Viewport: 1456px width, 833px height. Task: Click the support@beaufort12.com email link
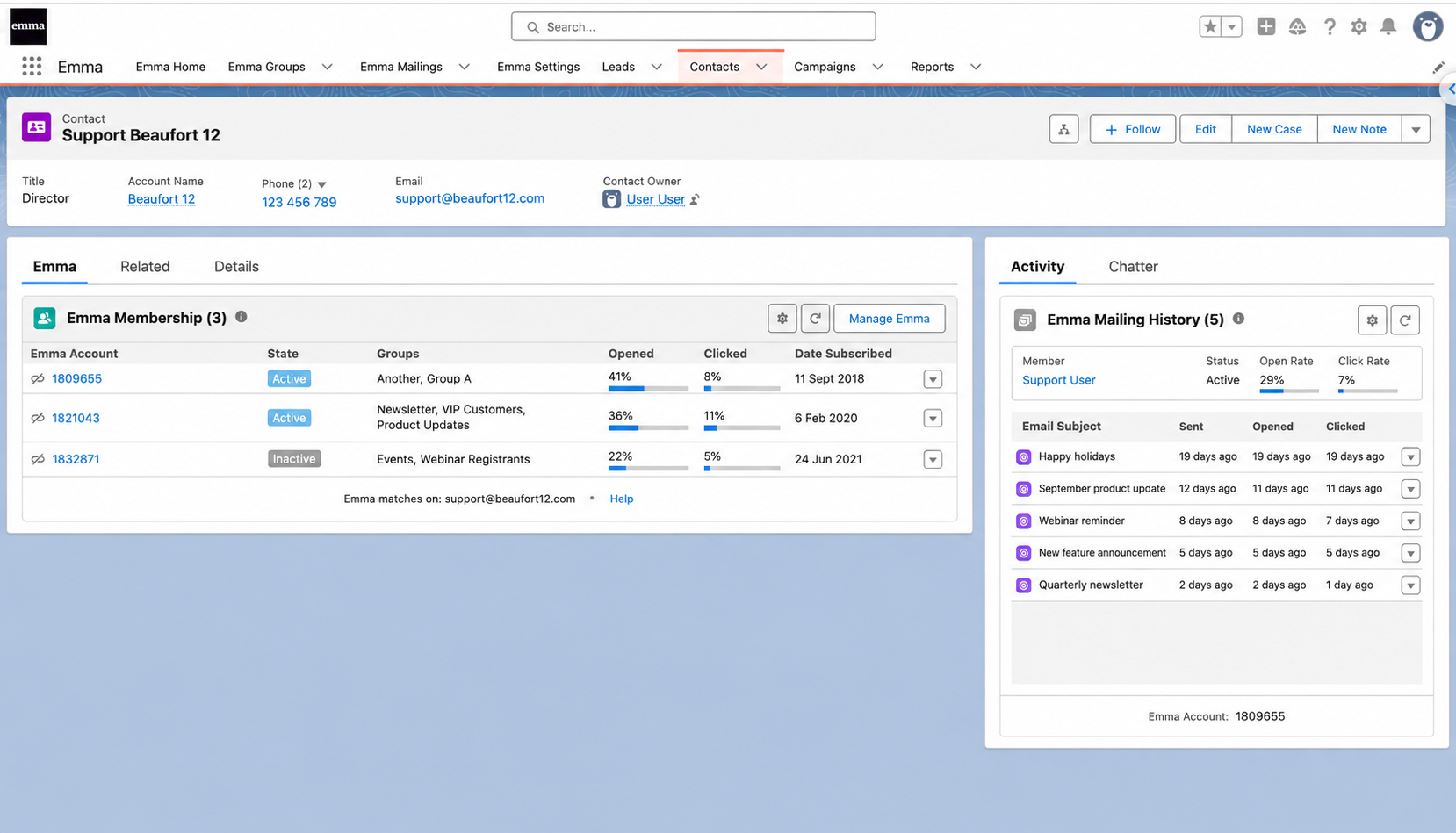point(470,198)
